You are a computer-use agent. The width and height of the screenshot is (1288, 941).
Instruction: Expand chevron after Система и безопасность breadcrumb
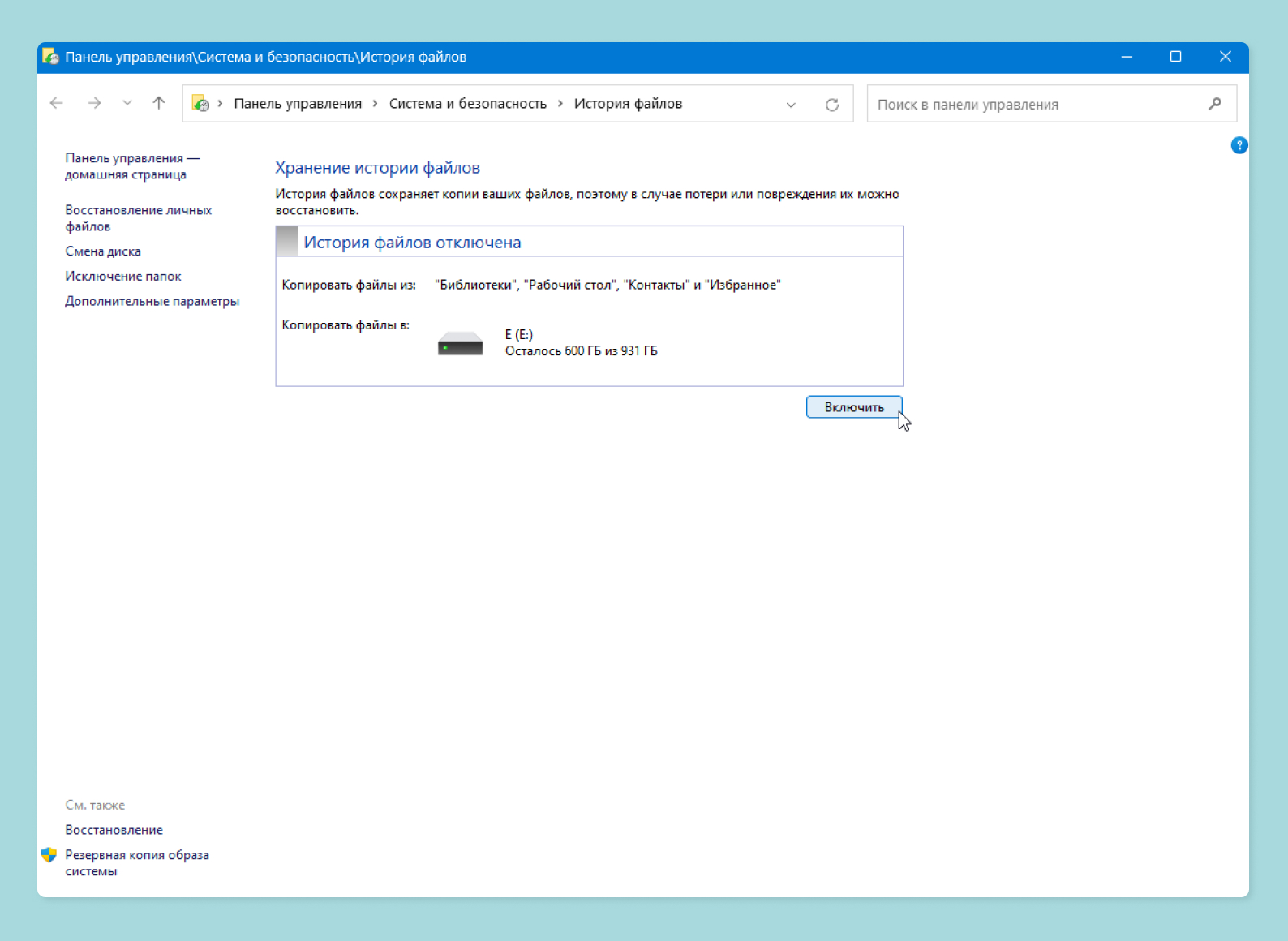pyautogui.click(x=560, y=104)
